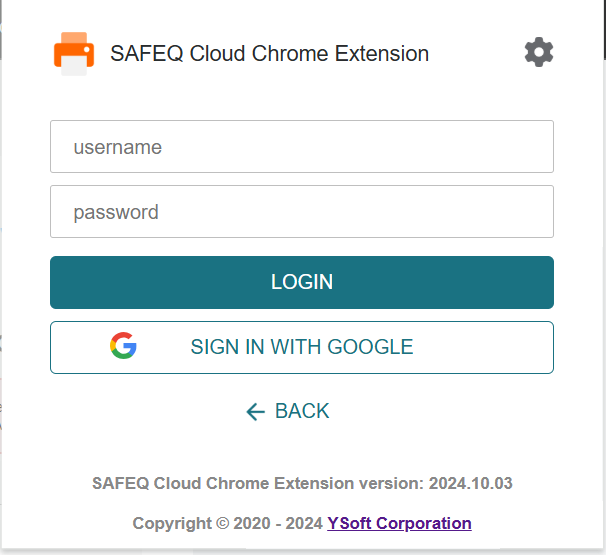
Task: Click the extension version text line
Action: click(302, 483)
